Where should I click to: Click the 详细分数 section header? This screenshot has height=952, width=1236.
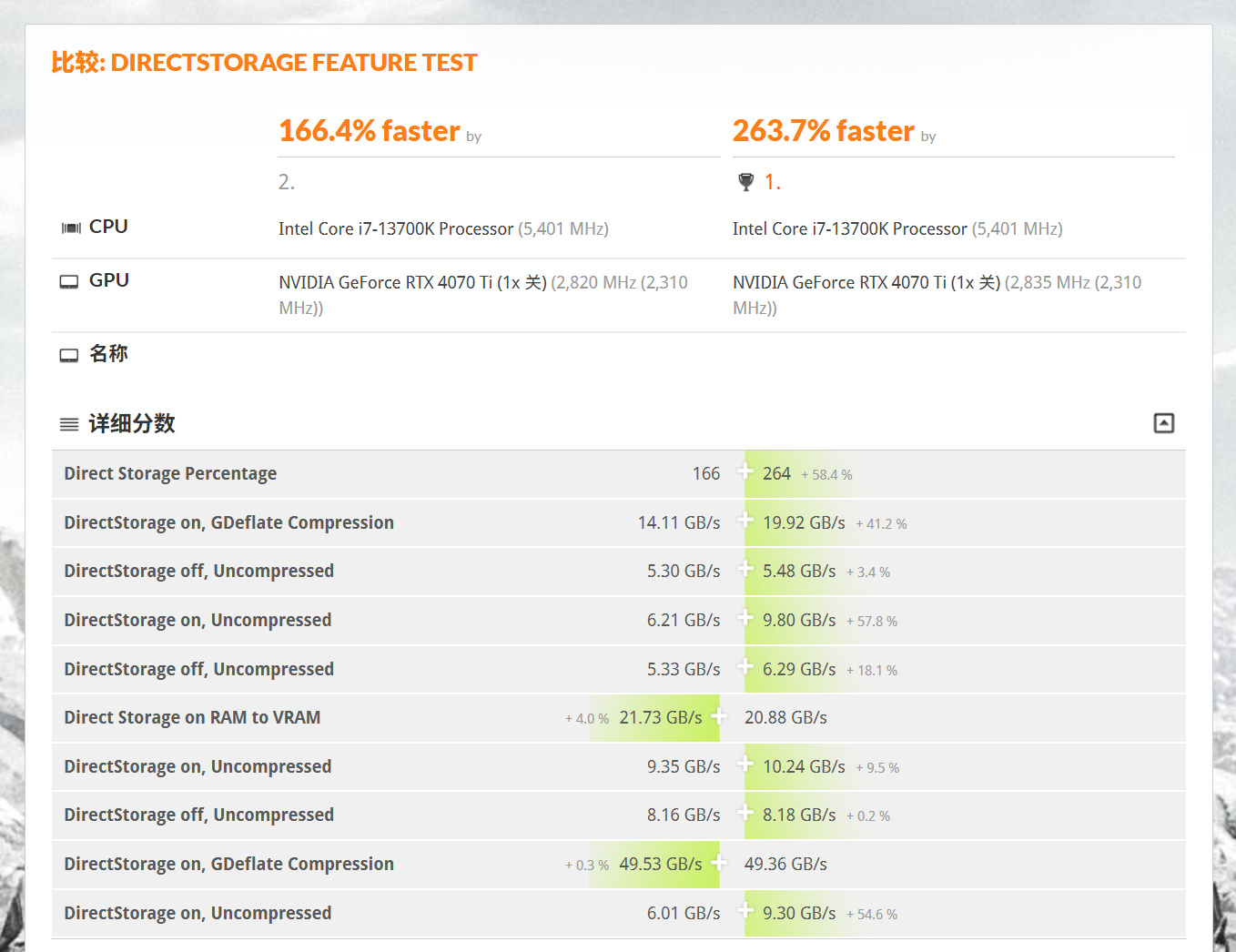point(132,424)
